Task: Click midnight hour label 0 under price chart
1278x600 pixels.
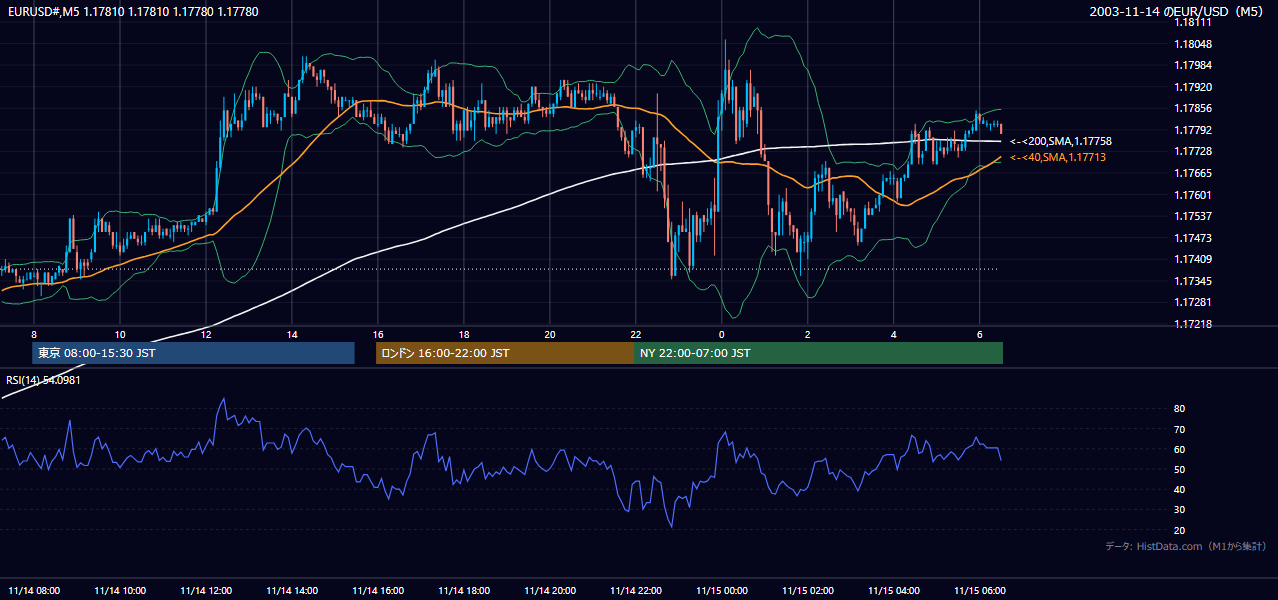Action: coord(721,334)
